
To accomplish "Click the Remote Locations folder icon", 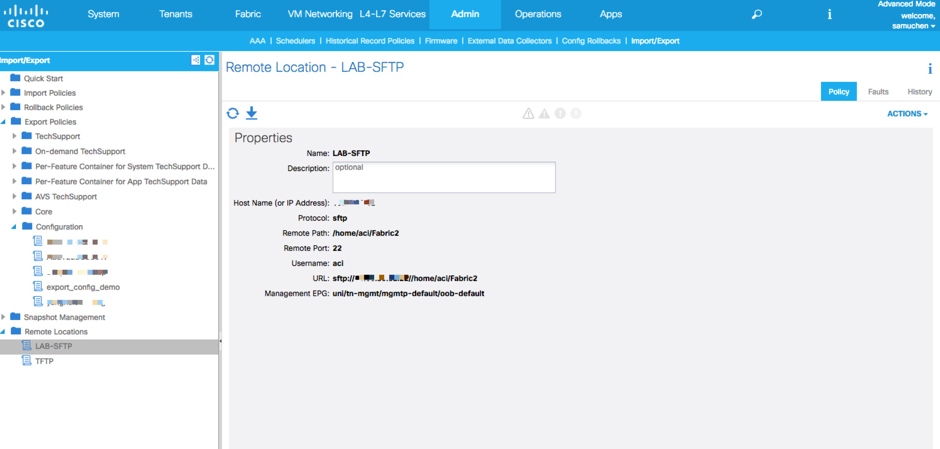I will point(16,332).
